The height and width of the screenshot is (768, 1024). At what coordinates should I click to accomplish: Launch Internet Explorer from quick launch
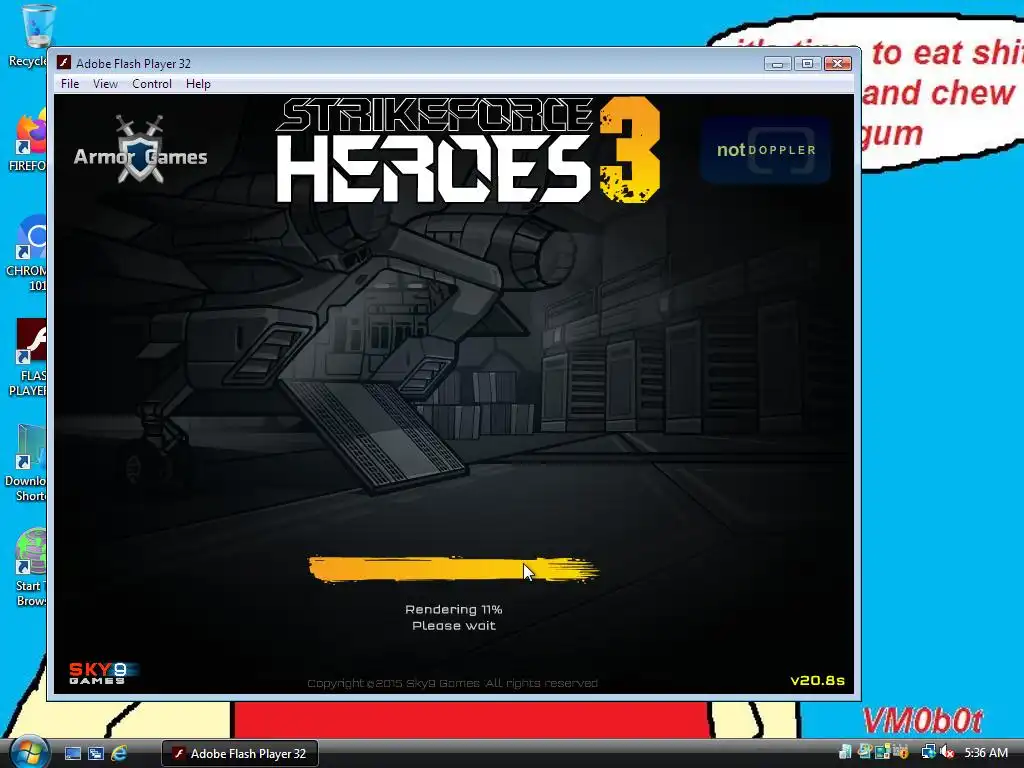[119, 754]
